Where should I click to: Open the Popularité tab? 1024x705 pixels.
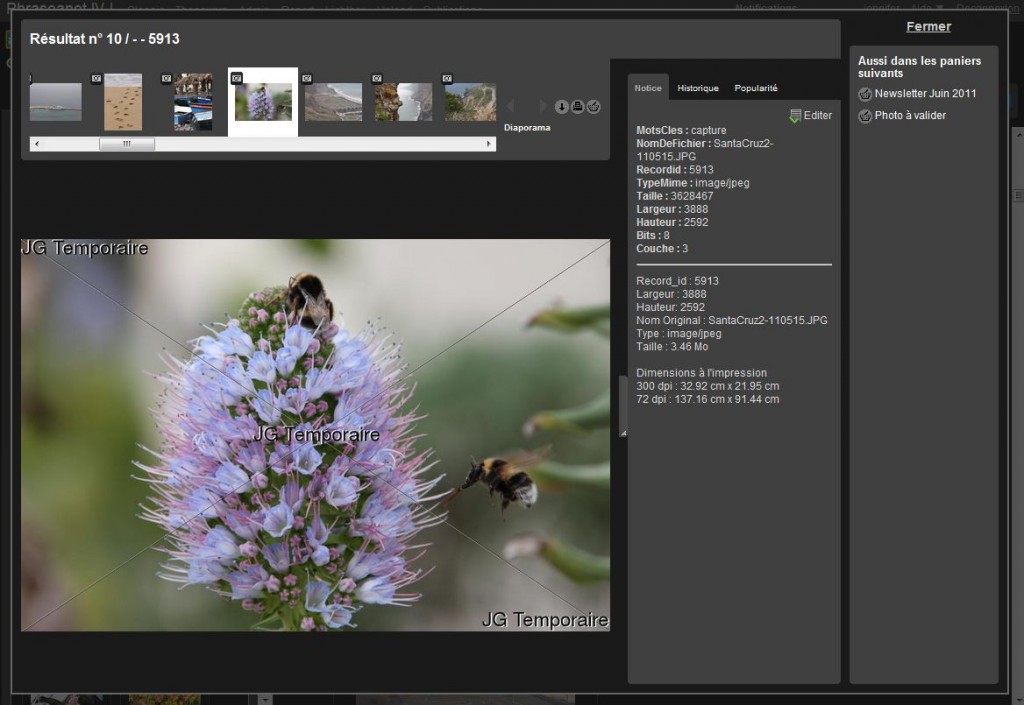pyautogui.click(x=756, y=88)
